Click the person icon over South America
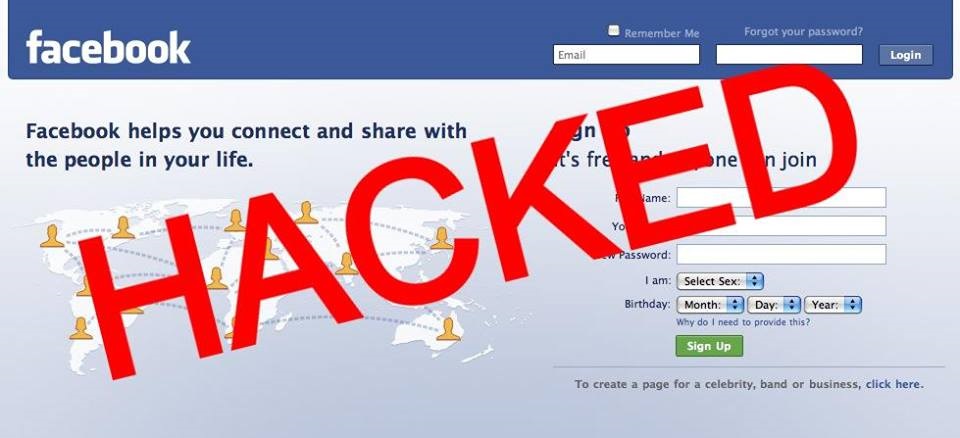The height and width of the screenshot is (438, 960). [x=81, y=328]
